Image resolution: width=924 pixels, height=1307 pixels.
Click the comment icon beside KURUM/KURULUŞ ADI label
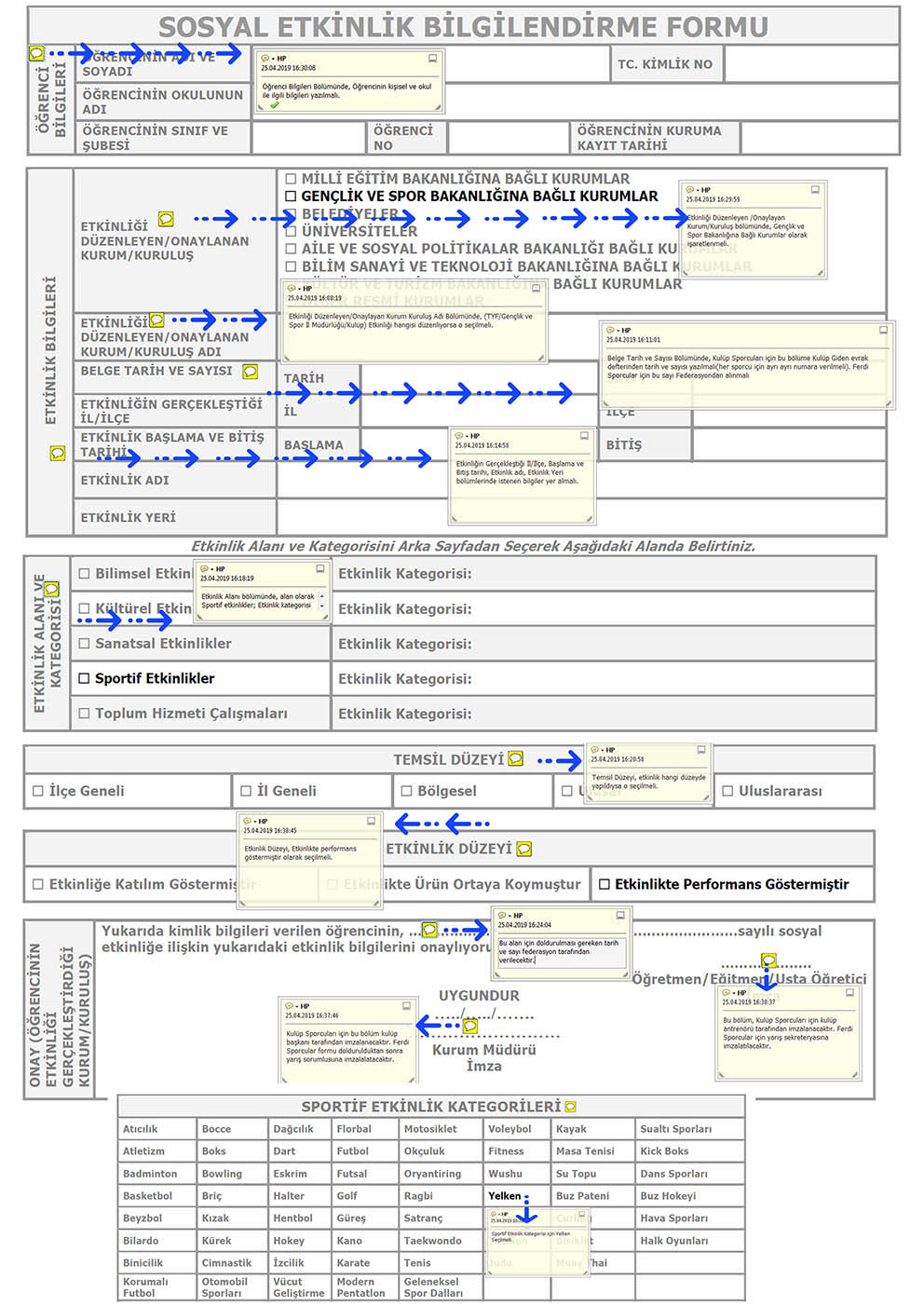(157, 320)
